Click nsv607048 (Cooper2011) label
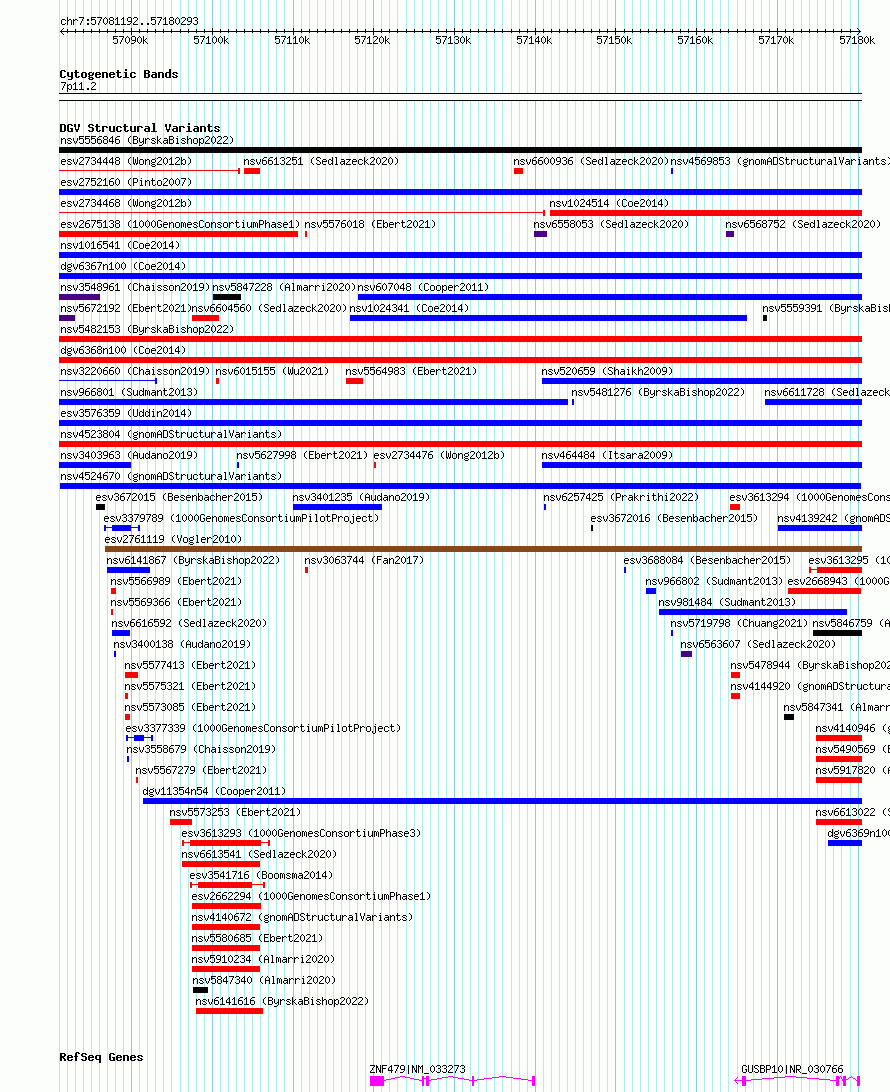The width and height of the screenshot is (890, 1092). pos(423,287)
